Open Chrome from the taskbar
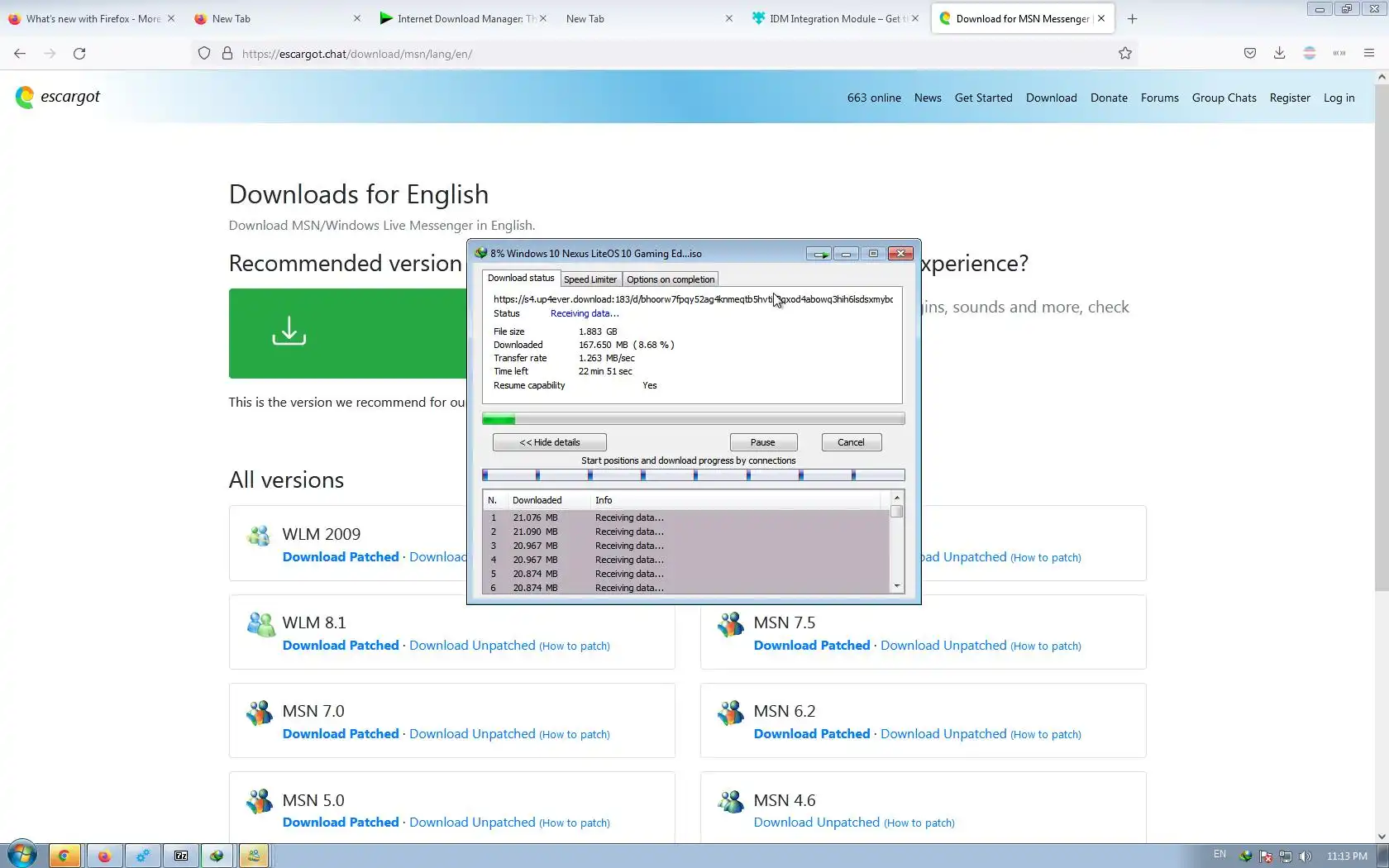Screen dimensions: 1389x868 click(x=64, y=856)
